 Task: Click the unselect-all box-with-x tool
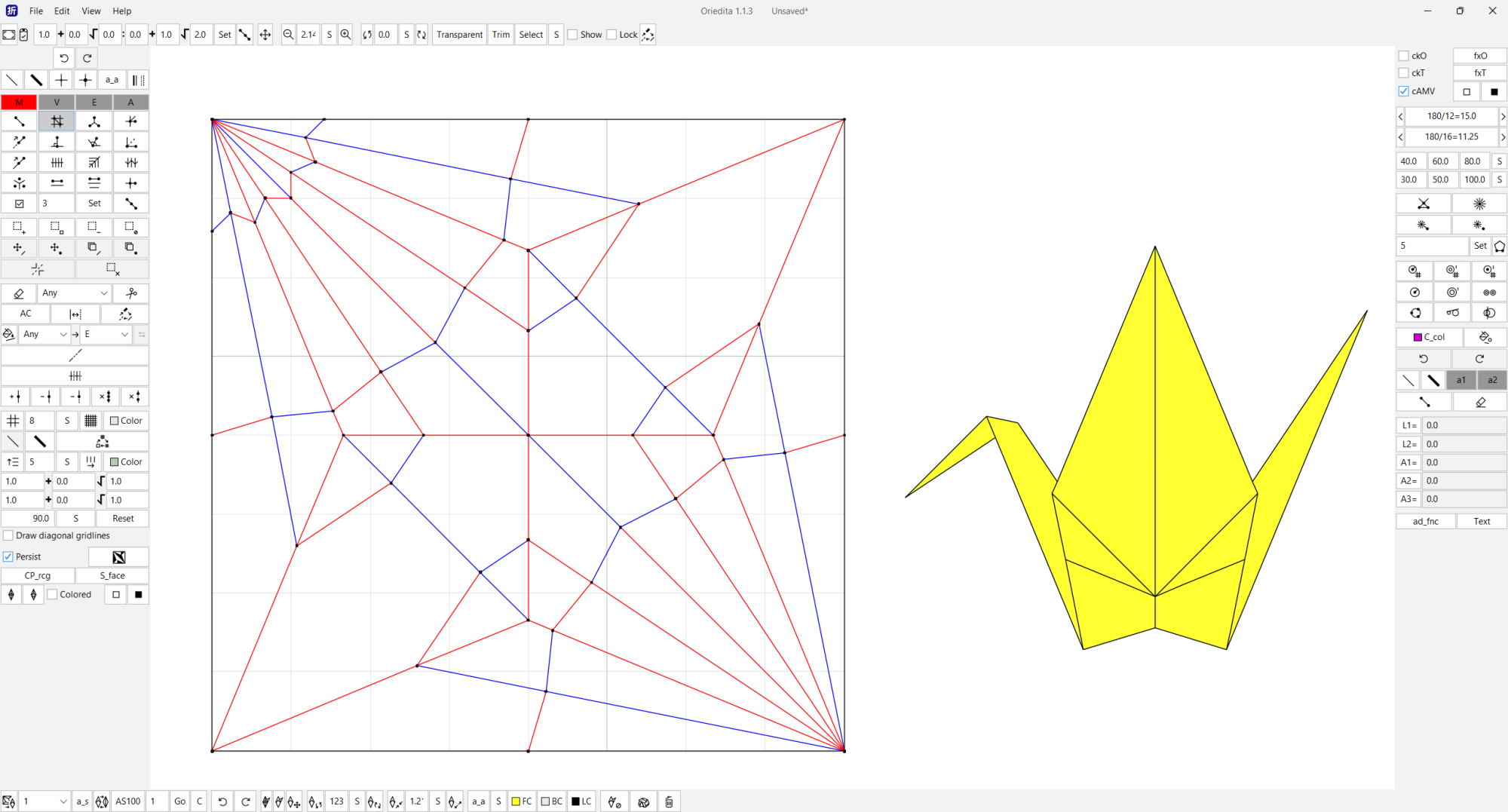pyautogui.click(x=112, y=269)
